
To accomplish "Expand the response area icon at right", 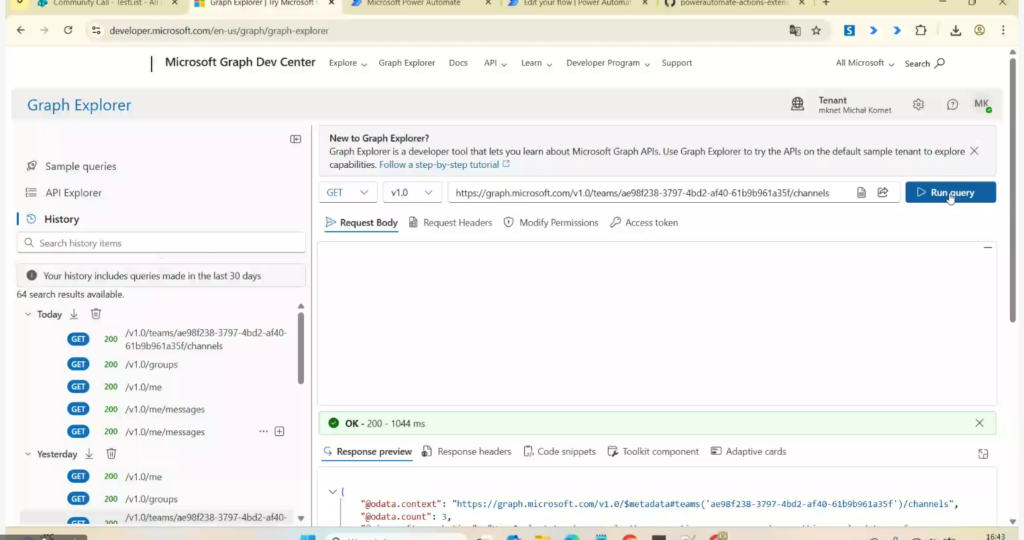I will click(983, 453).
